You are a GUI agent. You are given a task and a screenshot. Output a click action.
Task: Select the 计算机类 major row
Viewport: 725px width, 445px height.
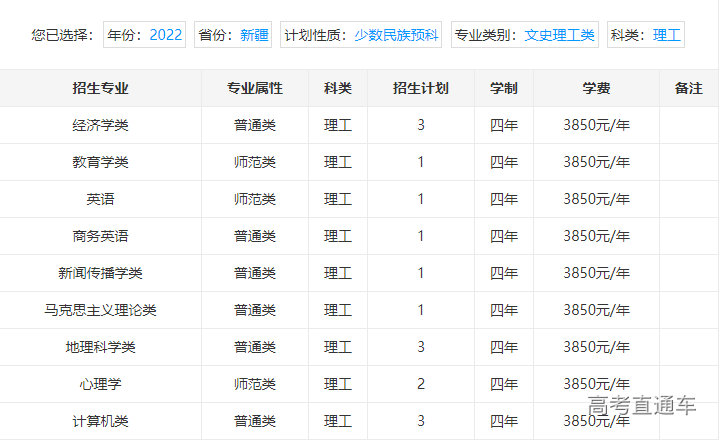click(100, 421)
